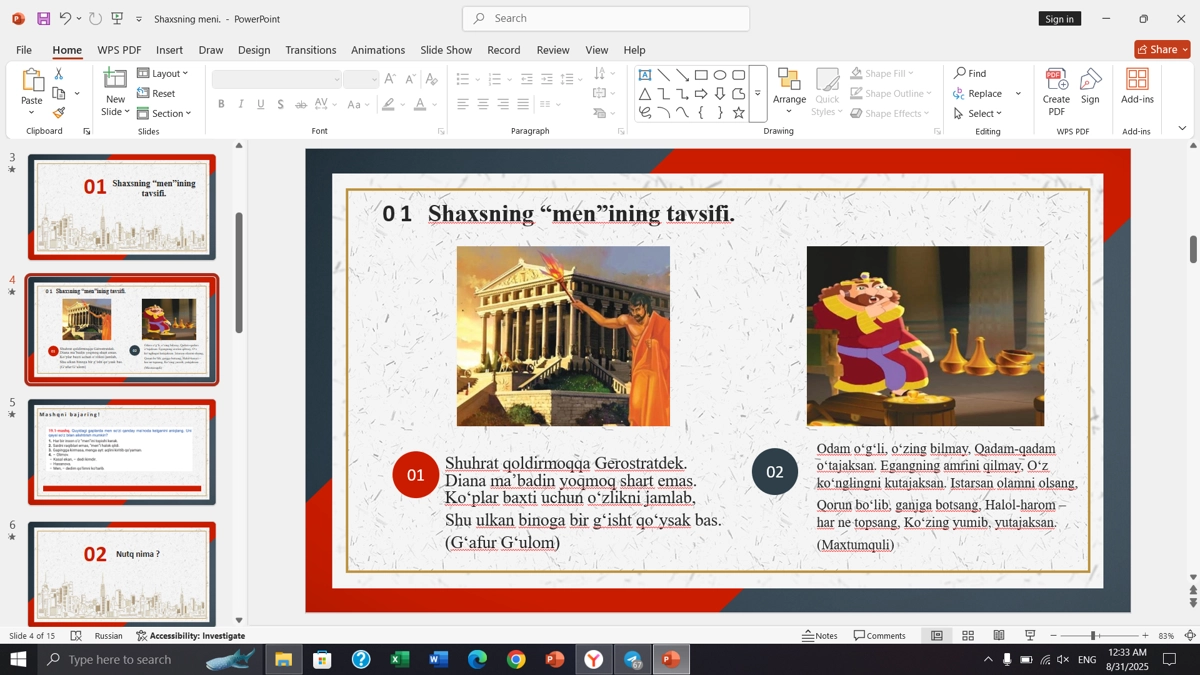Toggle Italic formatting
This screenshot has width=1200, height=675.
coord(241,104)
